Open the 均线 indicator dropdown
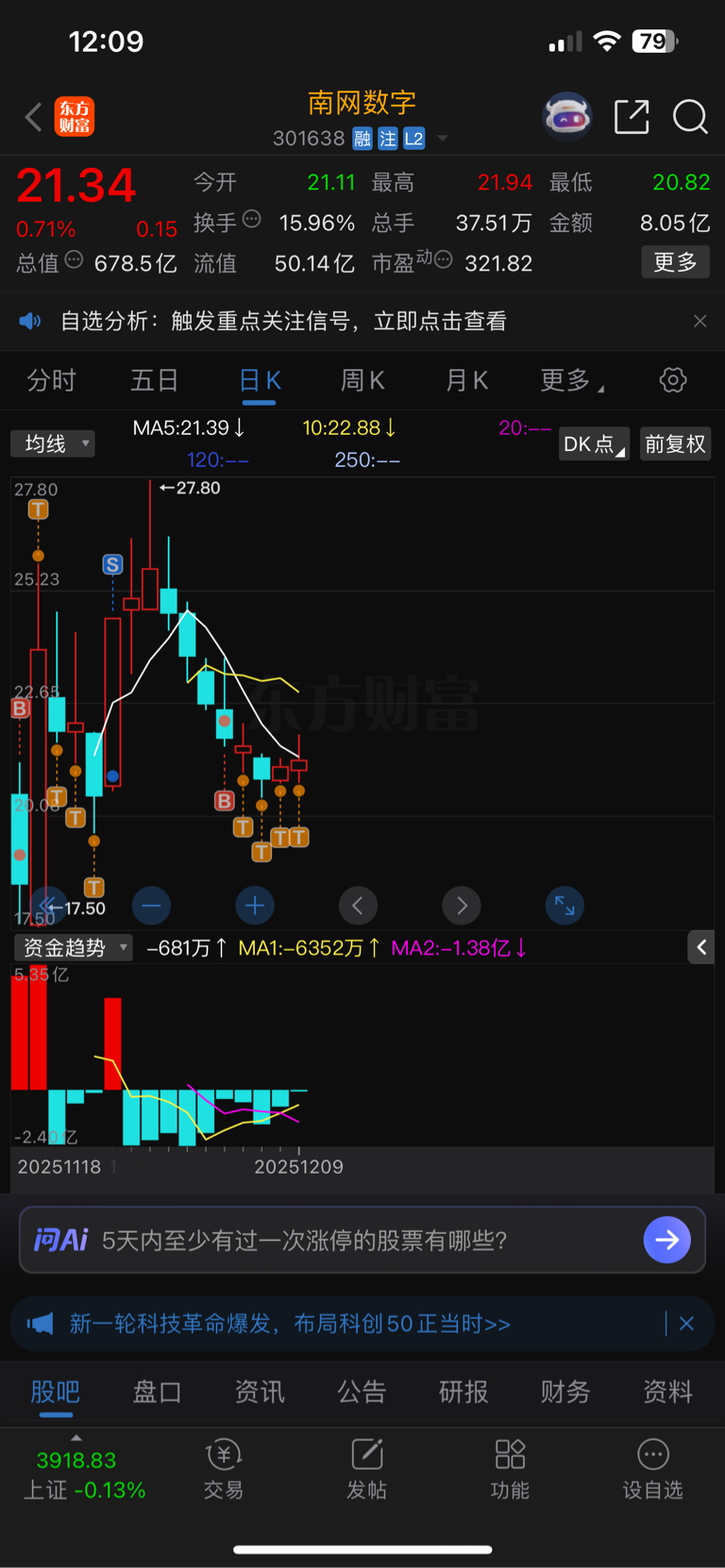 53,443
